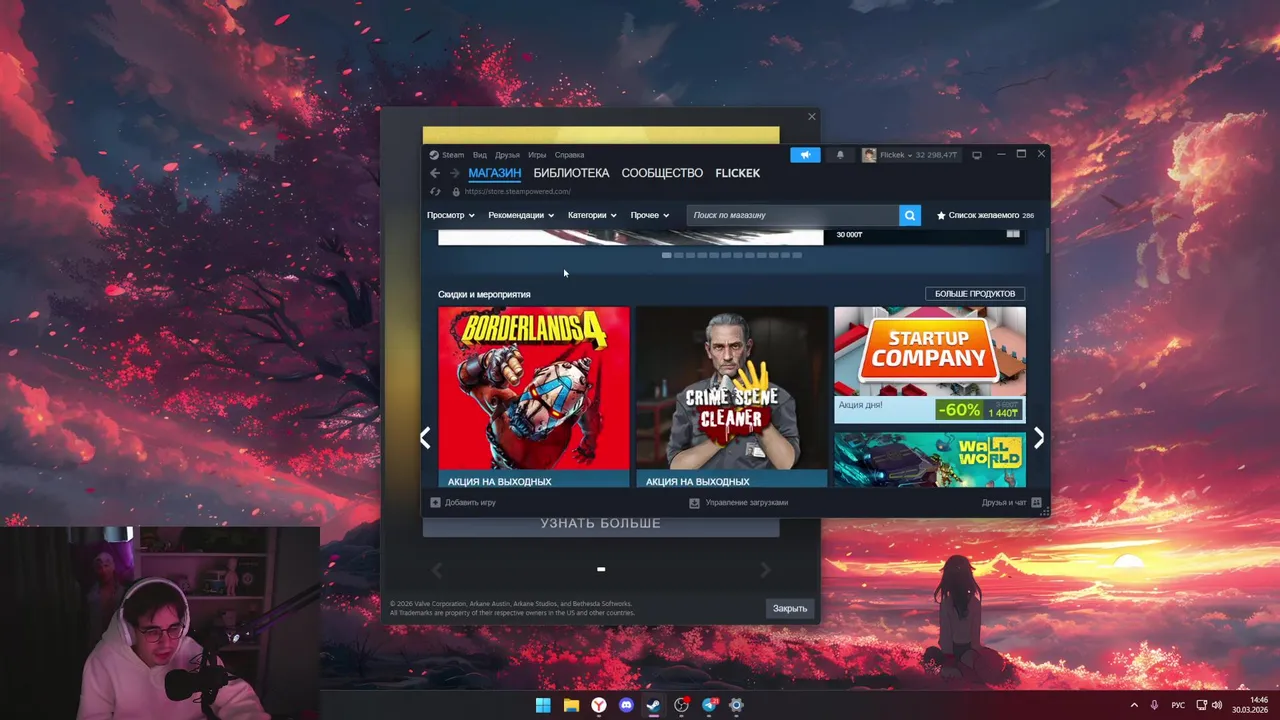The height and width of the screenshot is (720, 1280).
Task: Click Закрыть in background dialog
Action: coord(790,608)
